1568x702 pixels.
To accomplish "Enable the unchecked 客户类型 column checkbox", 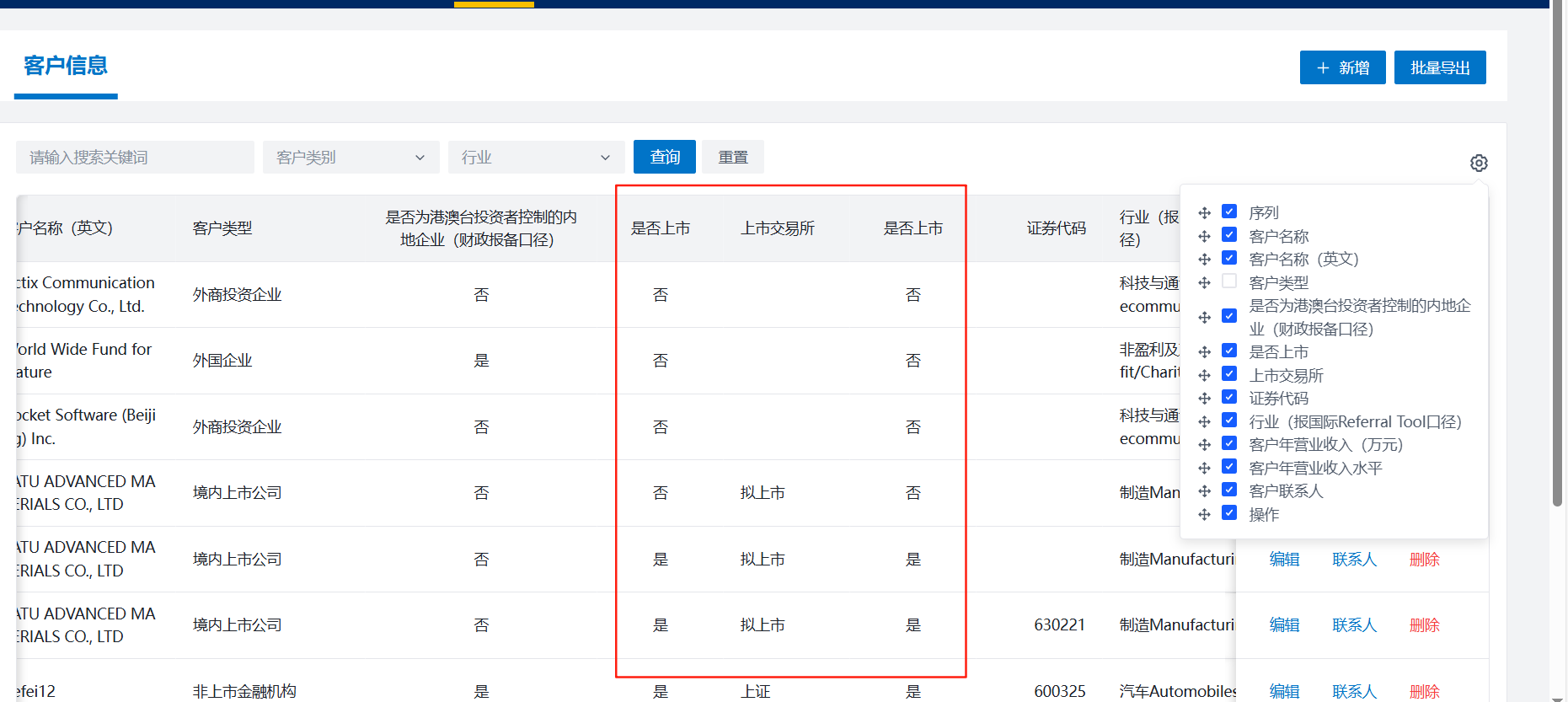I will click(1229, 281).
